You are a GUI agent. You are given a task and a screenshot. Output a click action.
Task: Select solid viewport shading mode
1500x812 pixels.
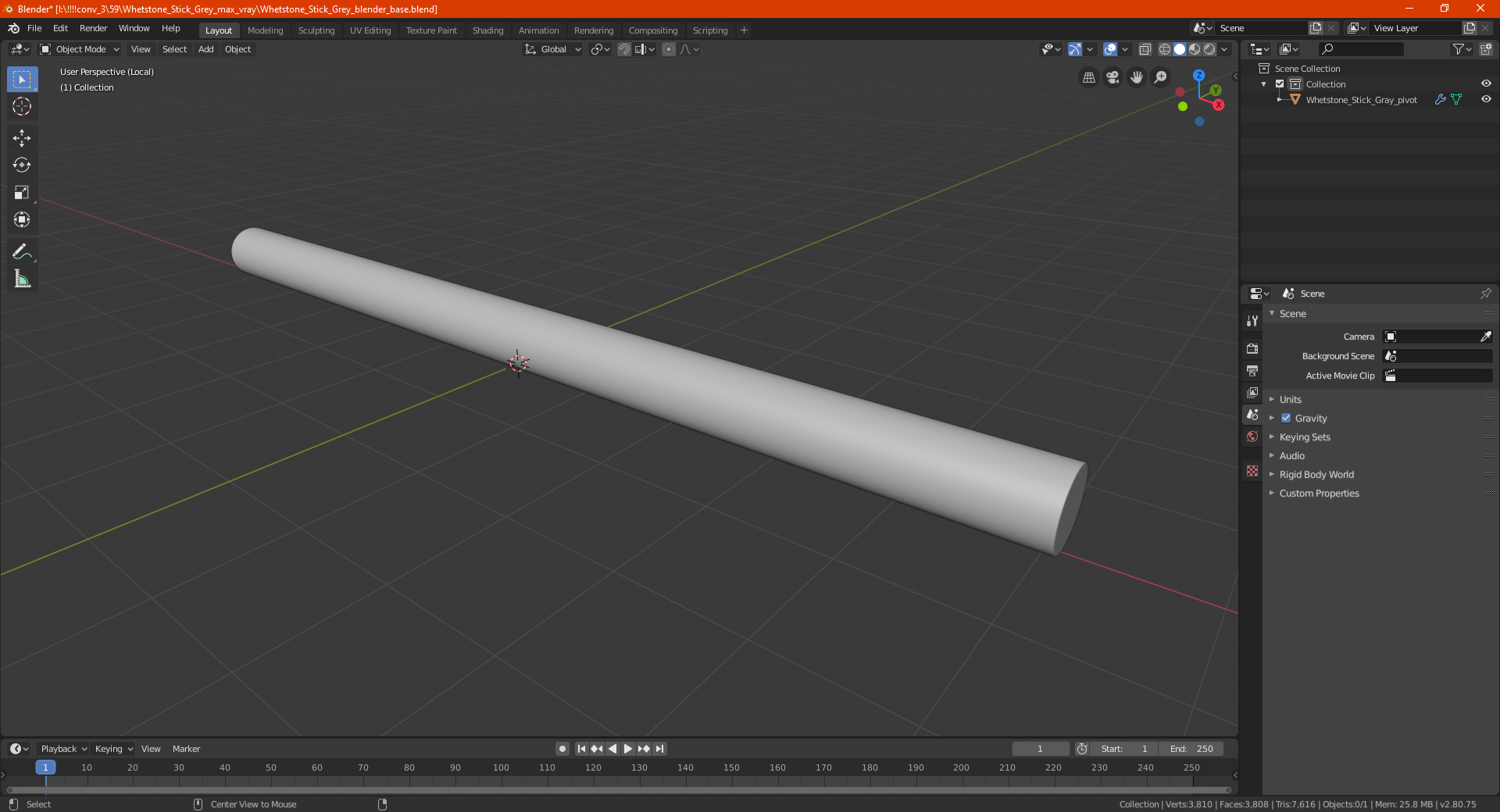[1180, 49]
